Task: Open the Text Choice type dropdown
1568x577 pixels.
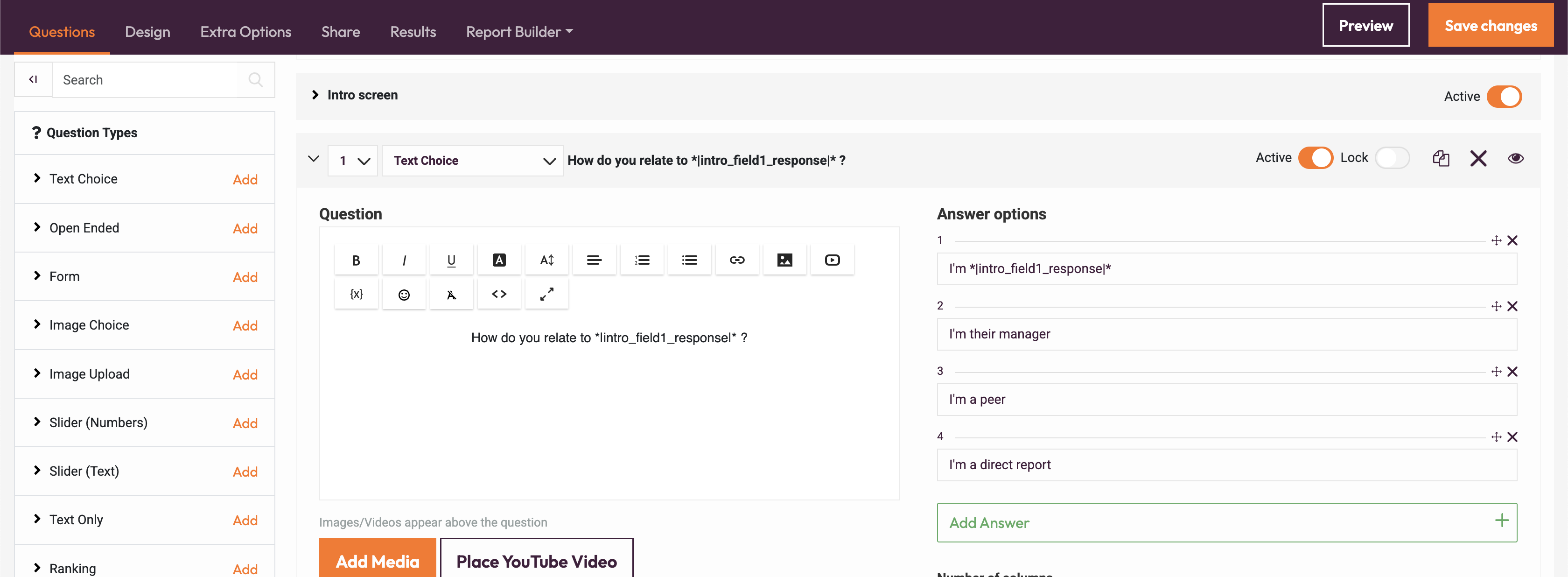Action: point(472,161)
